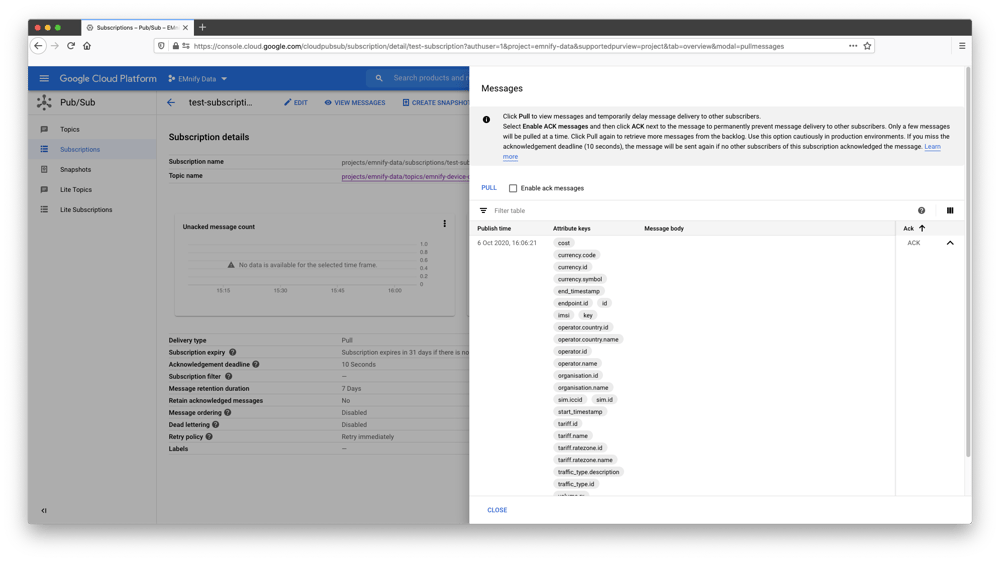Click the Message body column header
This screenshot has width=1000, height=561.
coord(664,228)
